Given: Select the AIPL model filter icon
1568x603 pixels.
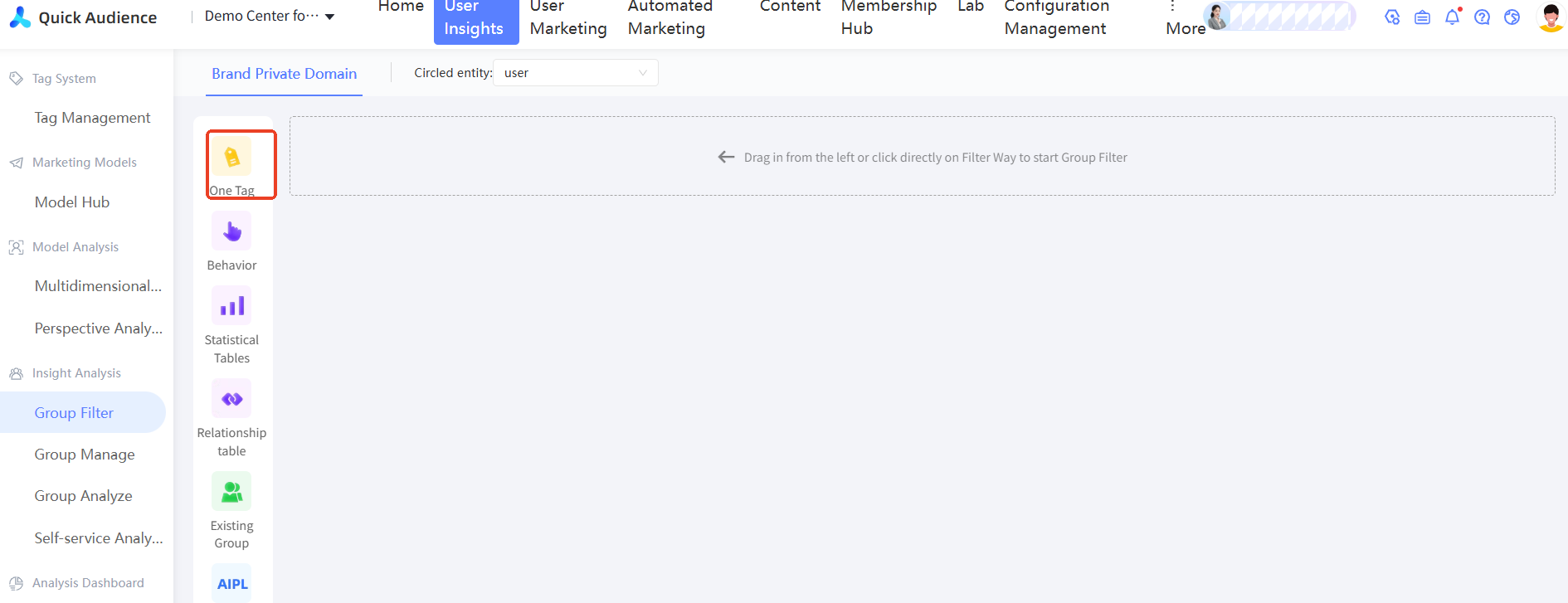Looking at the screenshot, I should coord(231,583).
